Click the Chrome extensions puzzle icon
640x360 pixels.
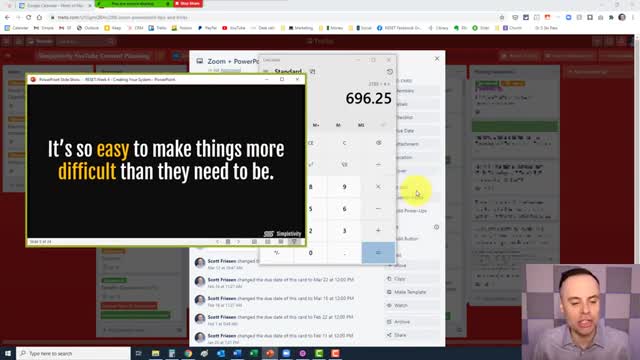(x=611, y=18)
